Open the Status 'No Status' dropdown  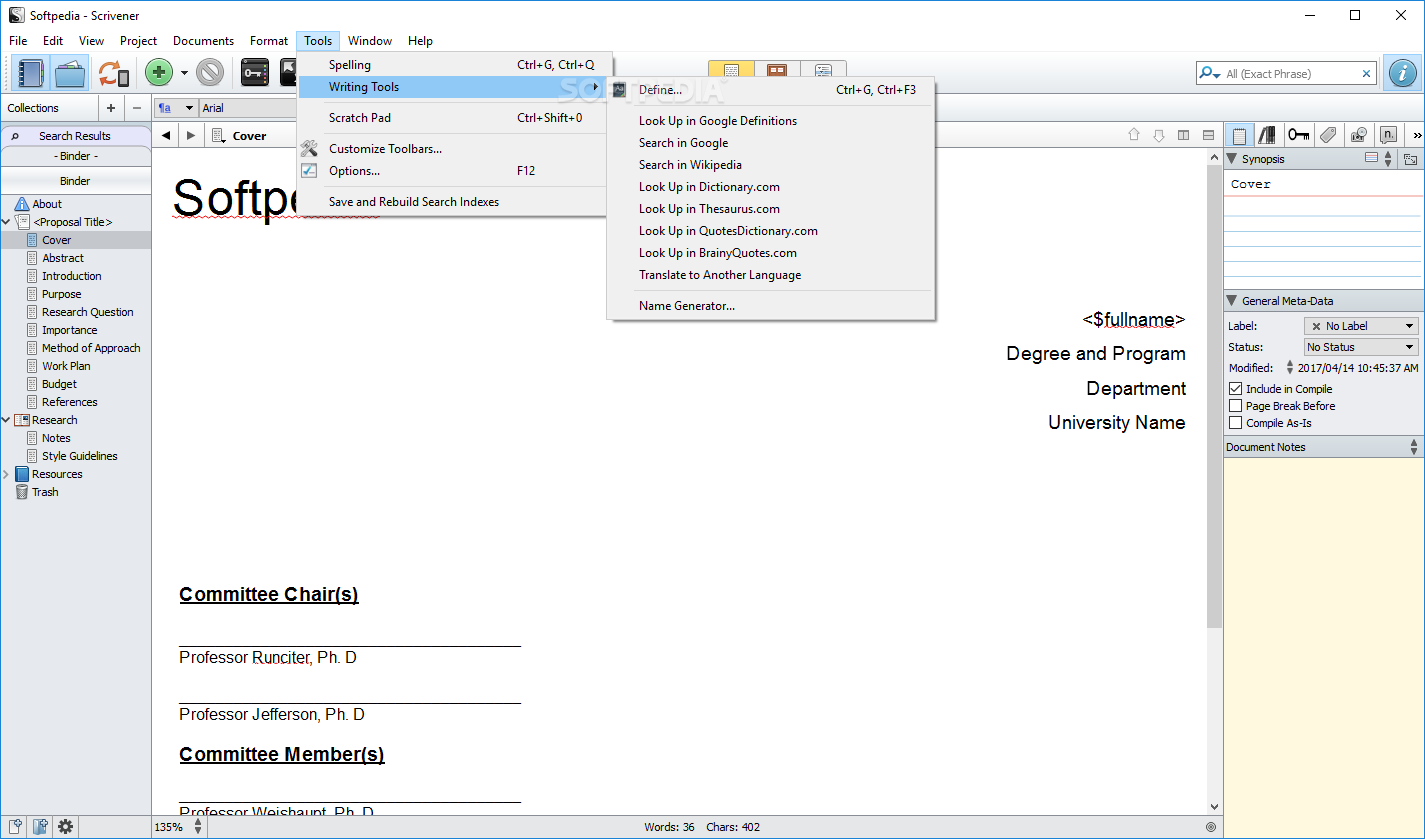coord(1361,347)
